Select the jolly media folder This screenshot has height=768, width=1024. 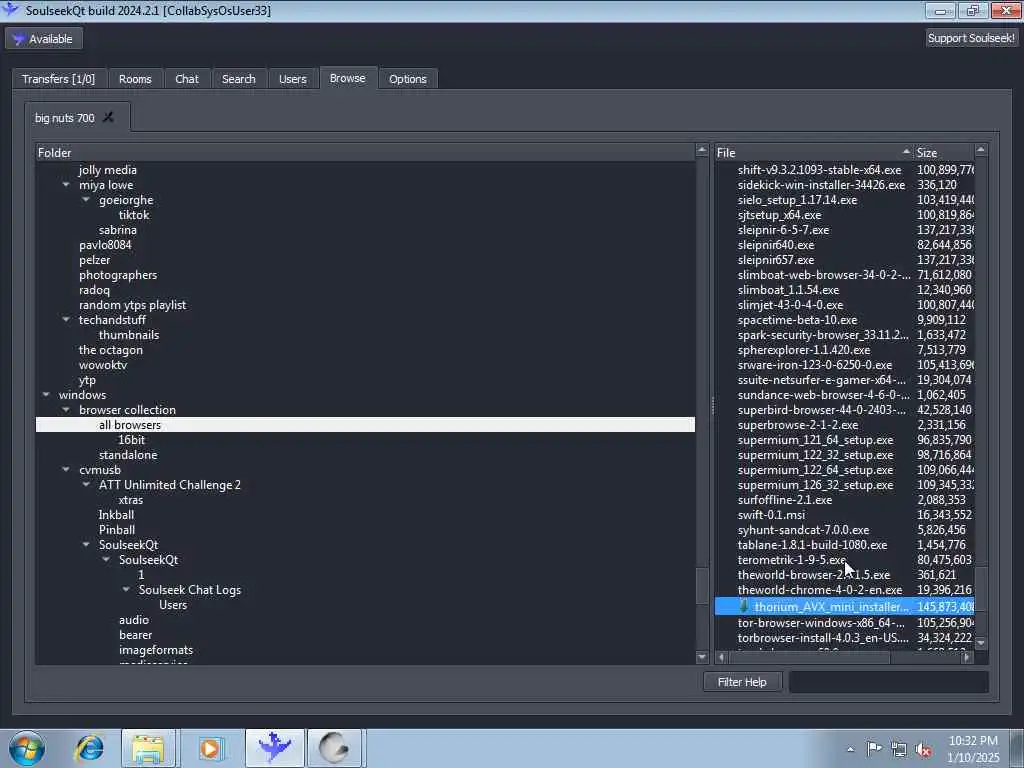[108, 170]
